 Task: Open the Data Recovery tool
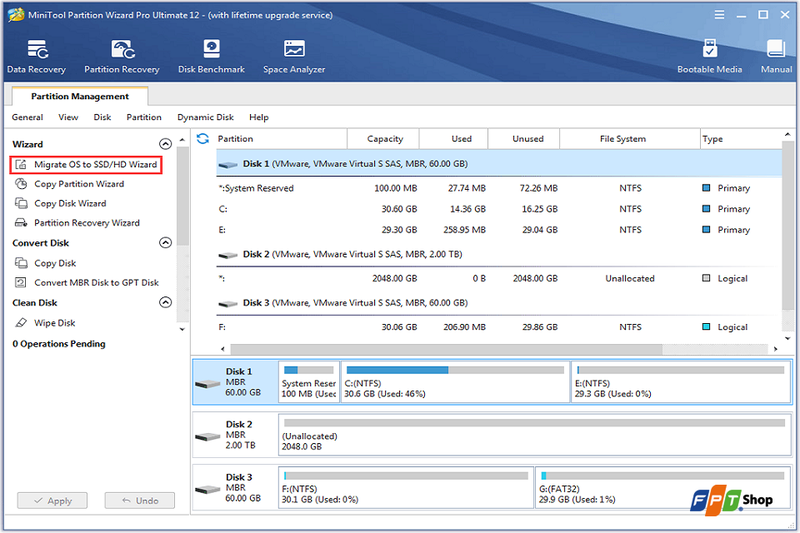(x=36, y=56)
